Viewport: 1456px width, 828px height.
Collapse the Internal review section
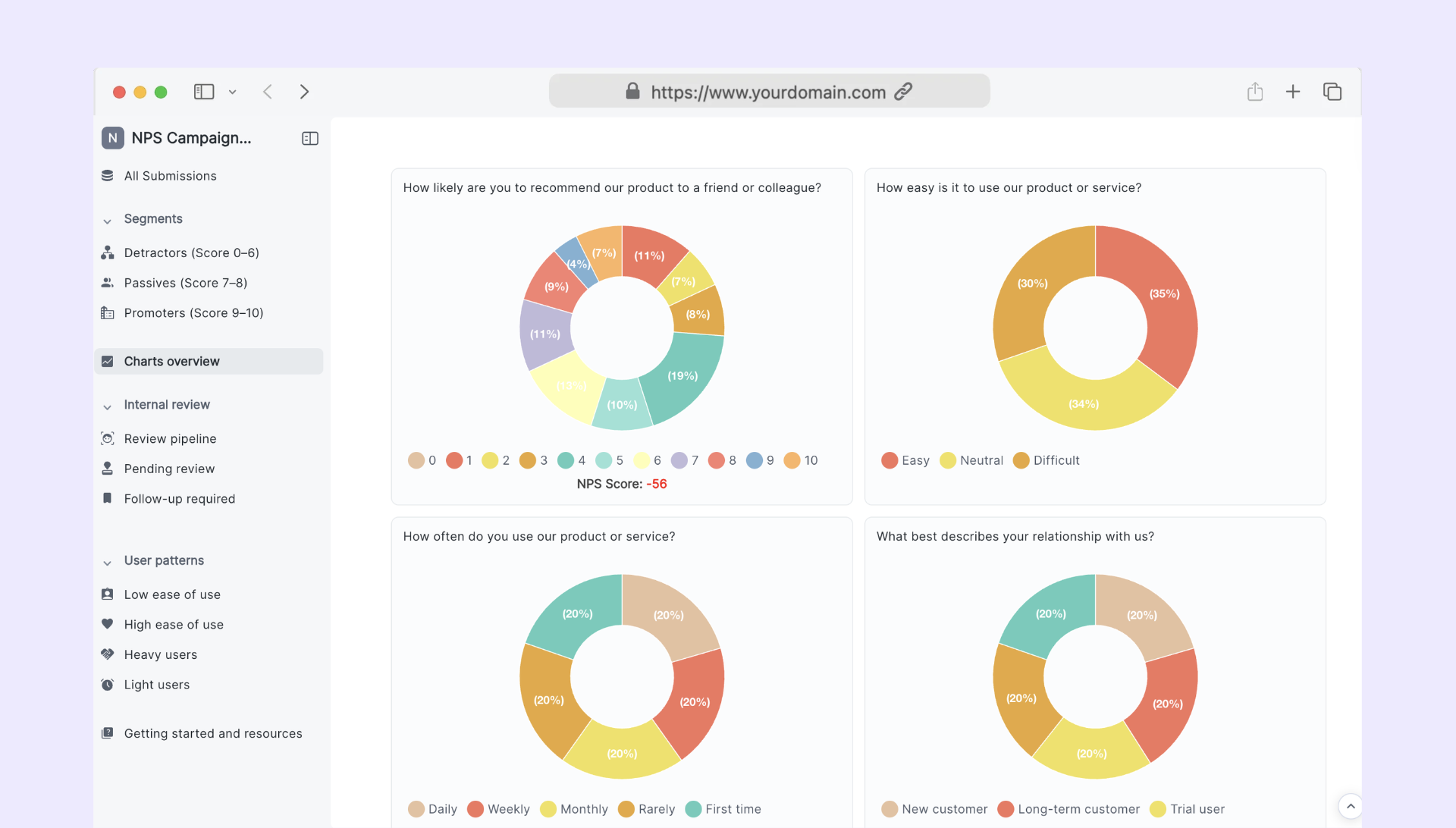click(x=108, y=407)
